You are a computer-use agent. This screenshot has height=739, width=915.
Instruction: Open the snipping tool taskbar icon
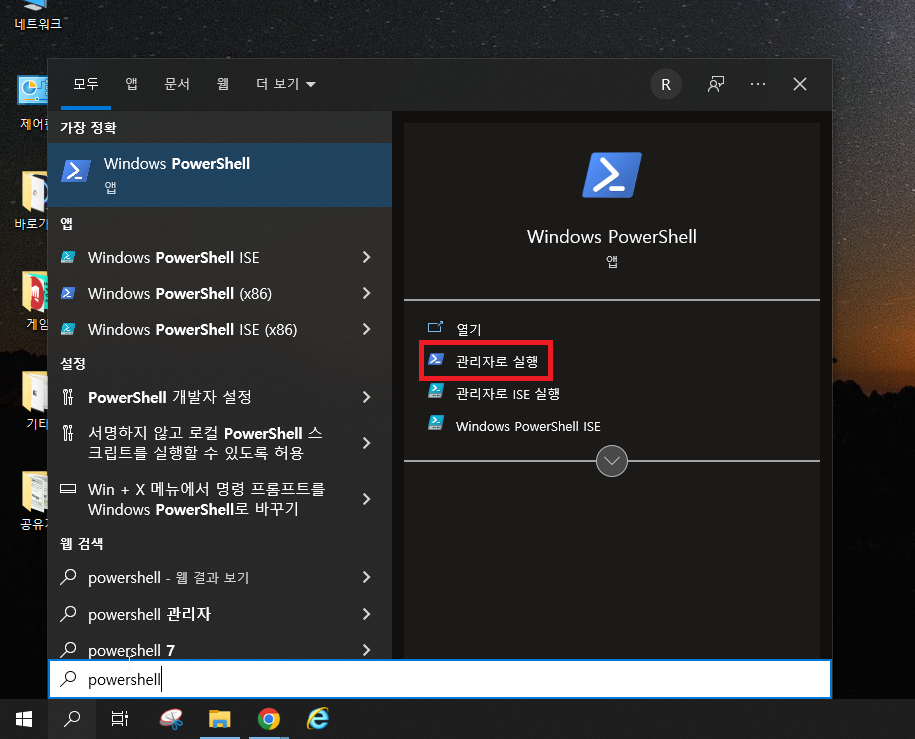pos(171,719)
